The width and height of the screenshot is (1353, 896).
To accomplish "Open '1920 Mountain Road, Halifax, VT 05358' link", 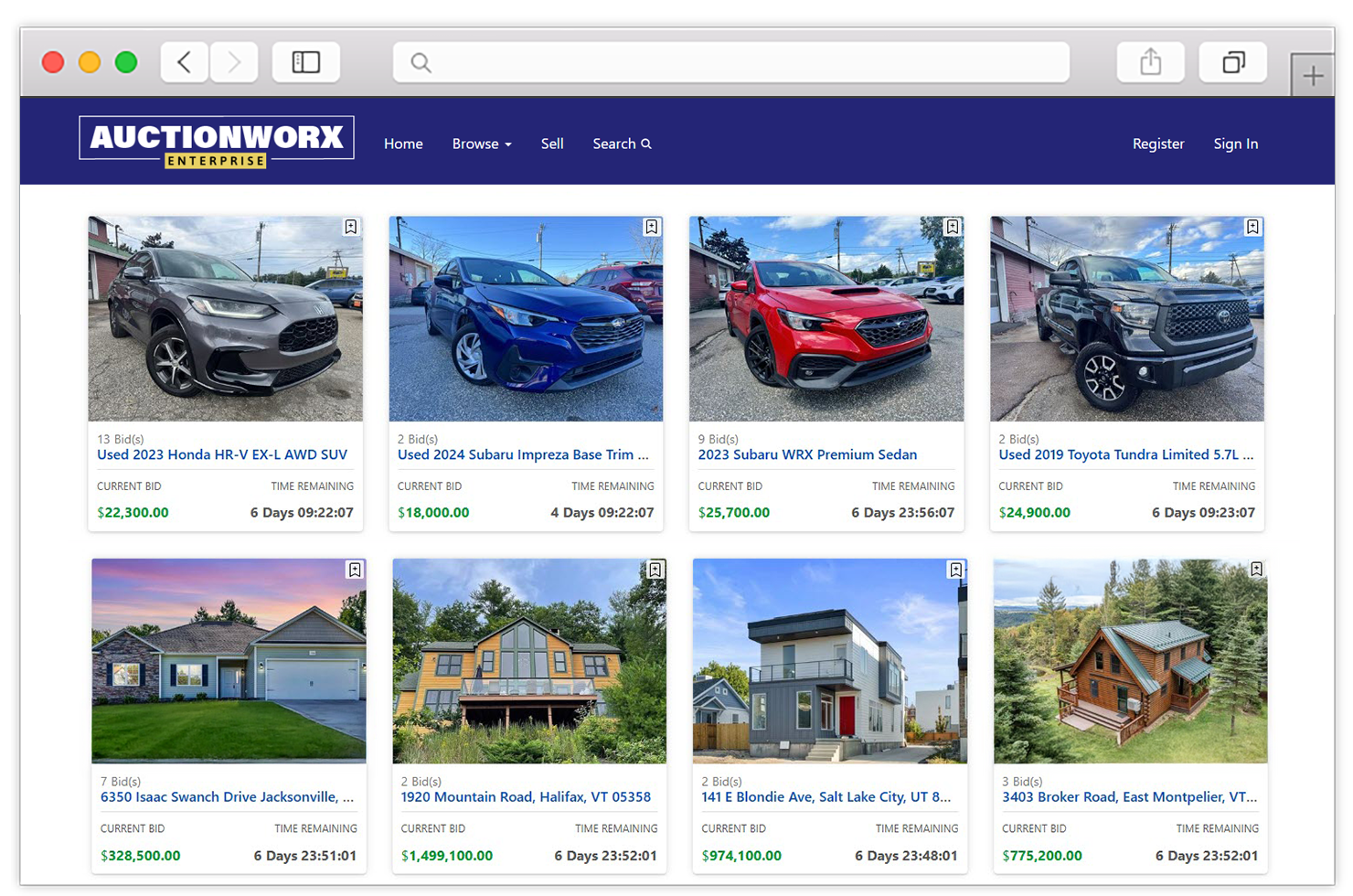I will click(x=526, y=797).
